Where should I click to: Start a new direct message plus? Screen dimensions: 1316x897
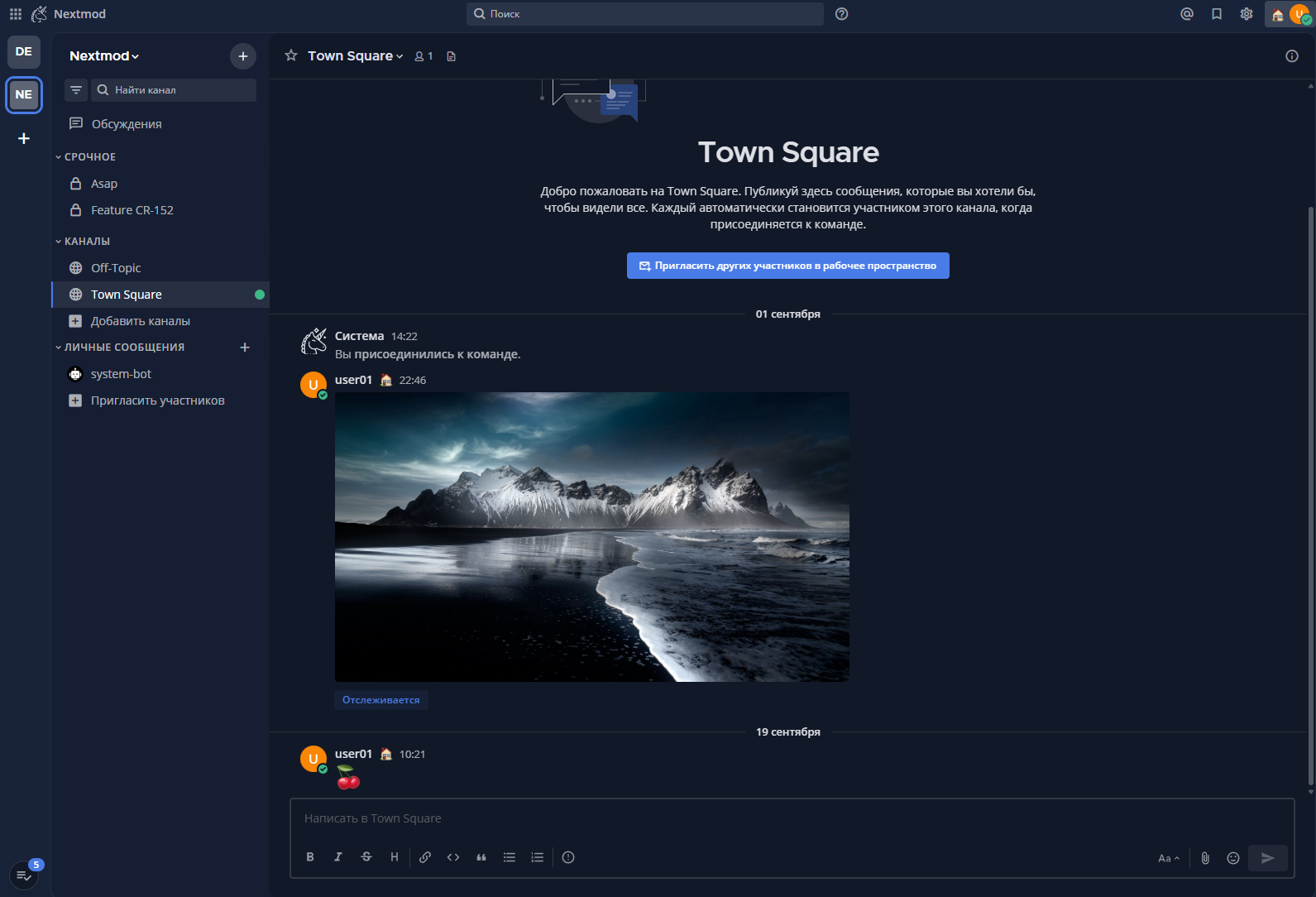pyautogui.click(x=245, y=348)
